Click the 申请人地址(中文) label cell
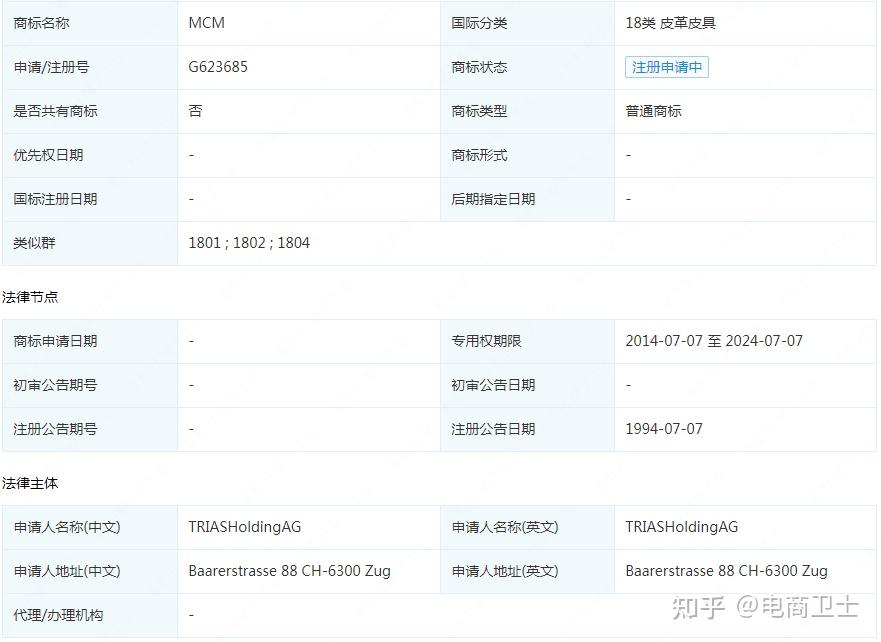 pyautogui.click(x=90, y=571)
